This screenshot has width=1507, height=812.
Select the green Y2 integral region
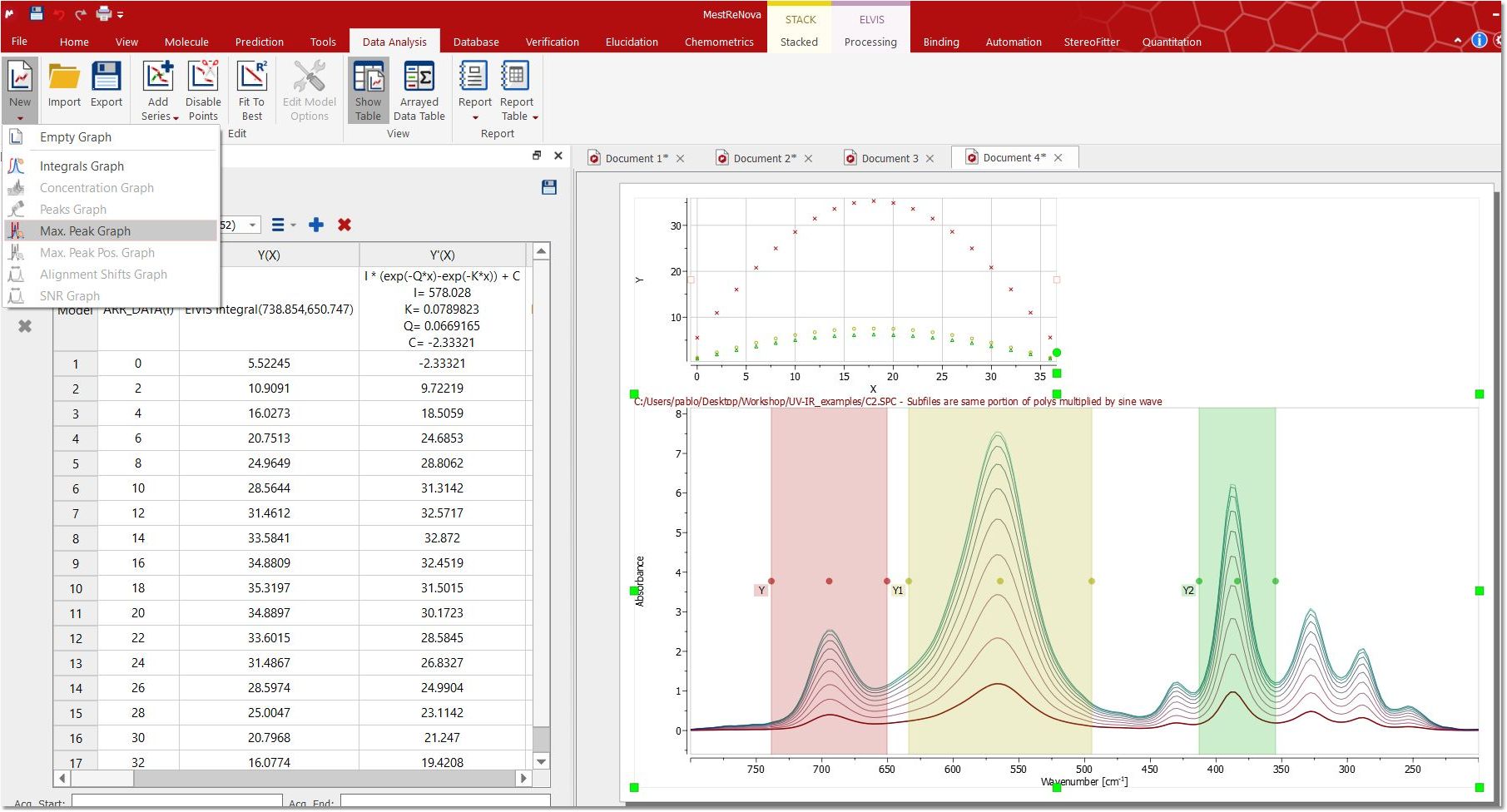point(1237,581)
